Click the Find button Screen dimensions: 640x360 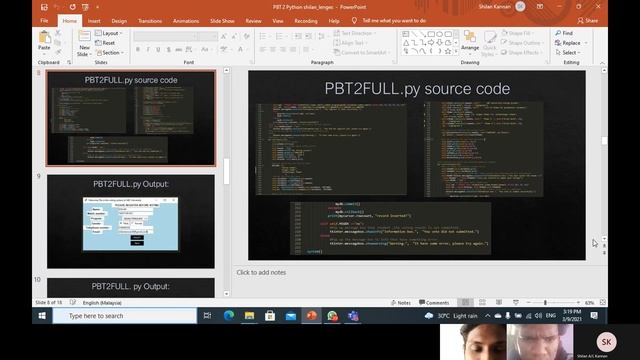[x=564, y=33]
